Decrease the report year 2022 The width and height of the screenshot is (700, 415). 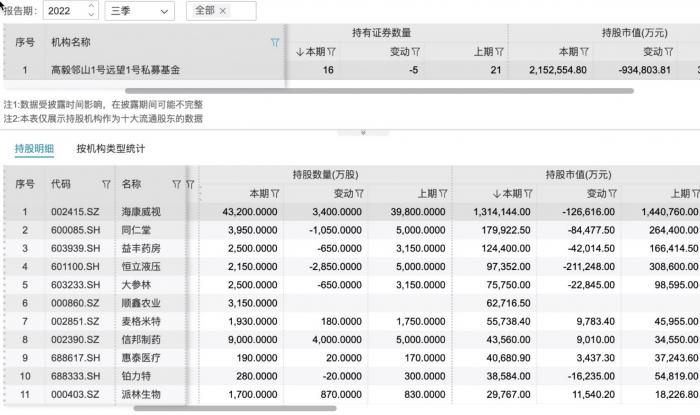click(x=91, y=15)
